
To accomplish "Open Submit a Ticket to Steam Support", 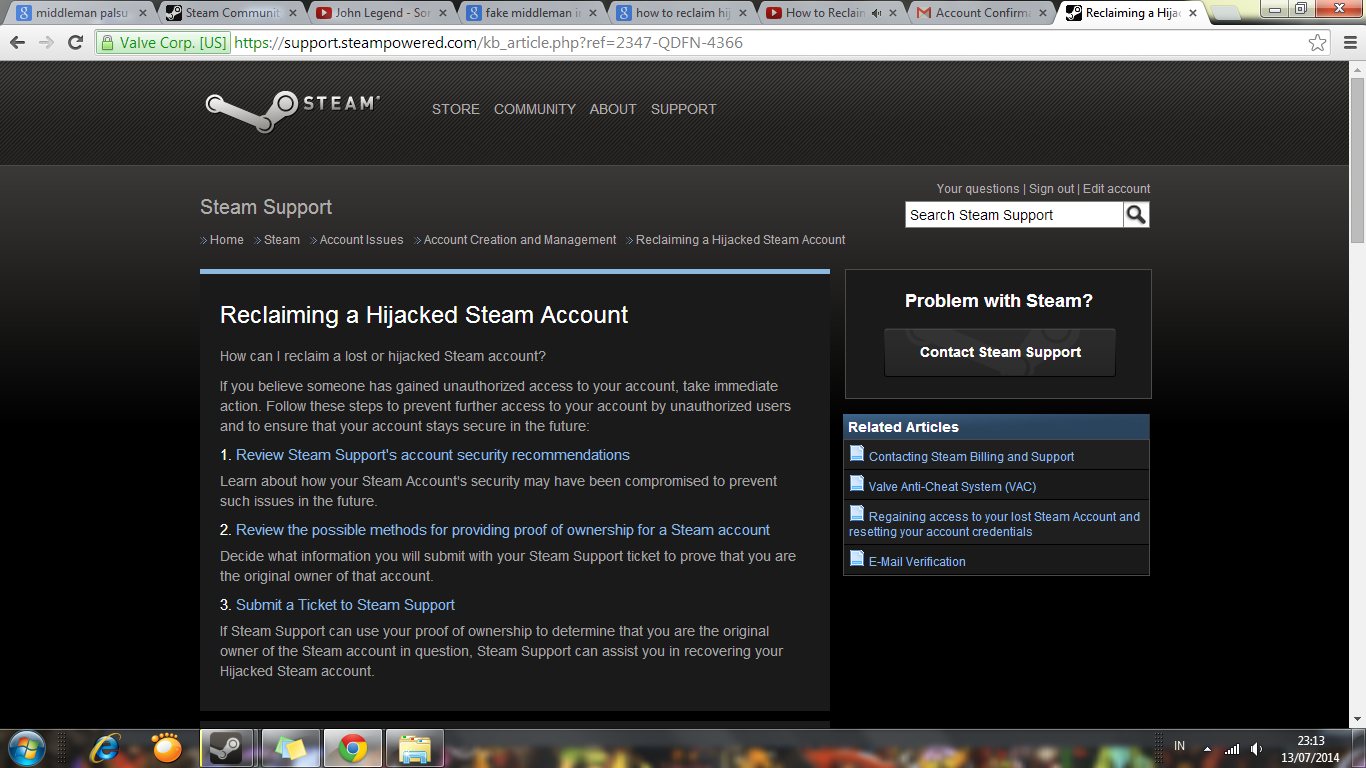I will [x=345, y=605].
